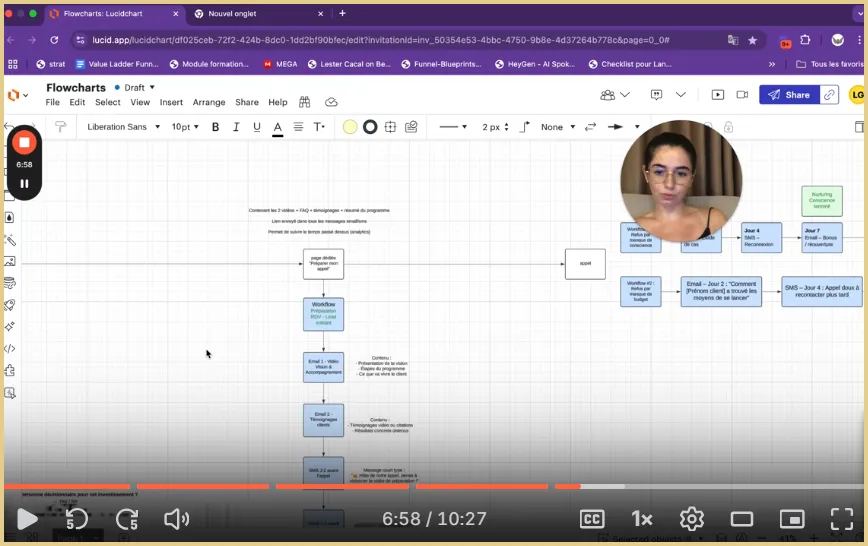This screenshot has width=868, height=546.
Task: Rewind the video 5 seconds
Action: pos(76,519)
